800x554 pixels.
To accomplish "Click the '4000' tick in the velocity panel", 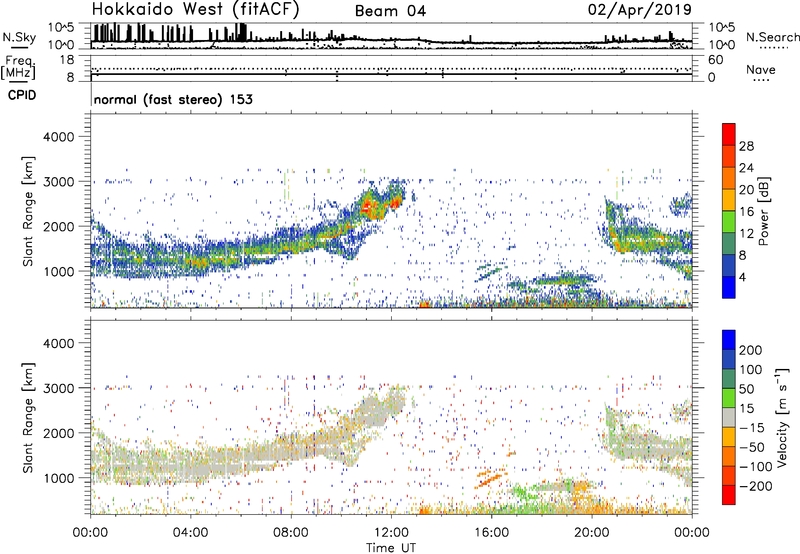I will [x=59, y=343].
